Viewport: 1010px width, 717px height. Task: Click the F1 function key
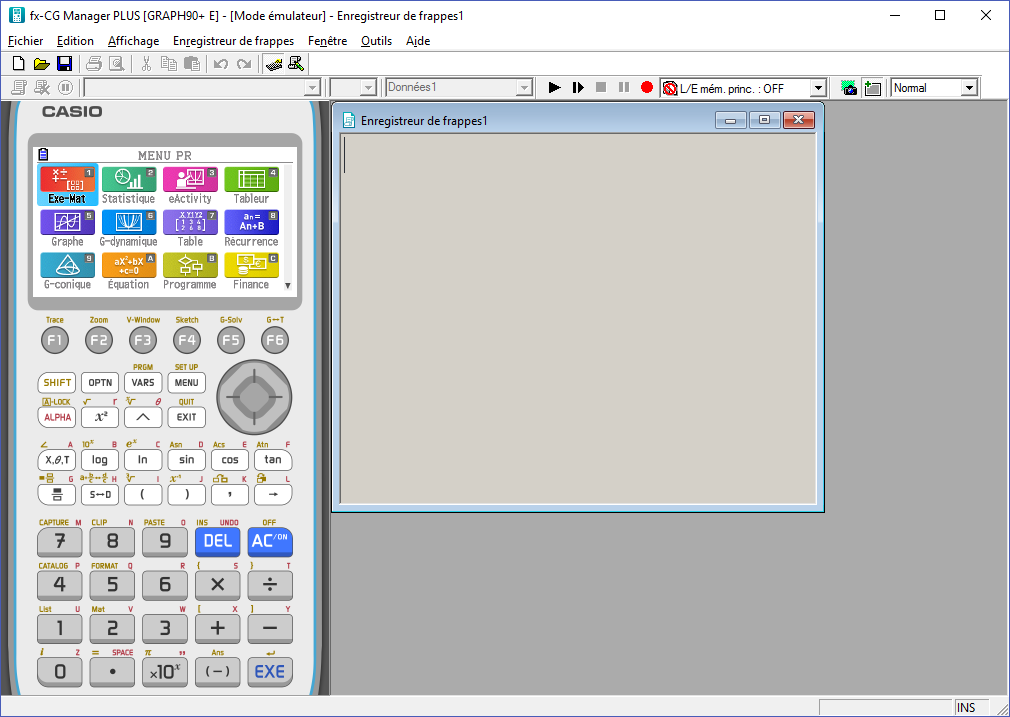click(55, 340)
